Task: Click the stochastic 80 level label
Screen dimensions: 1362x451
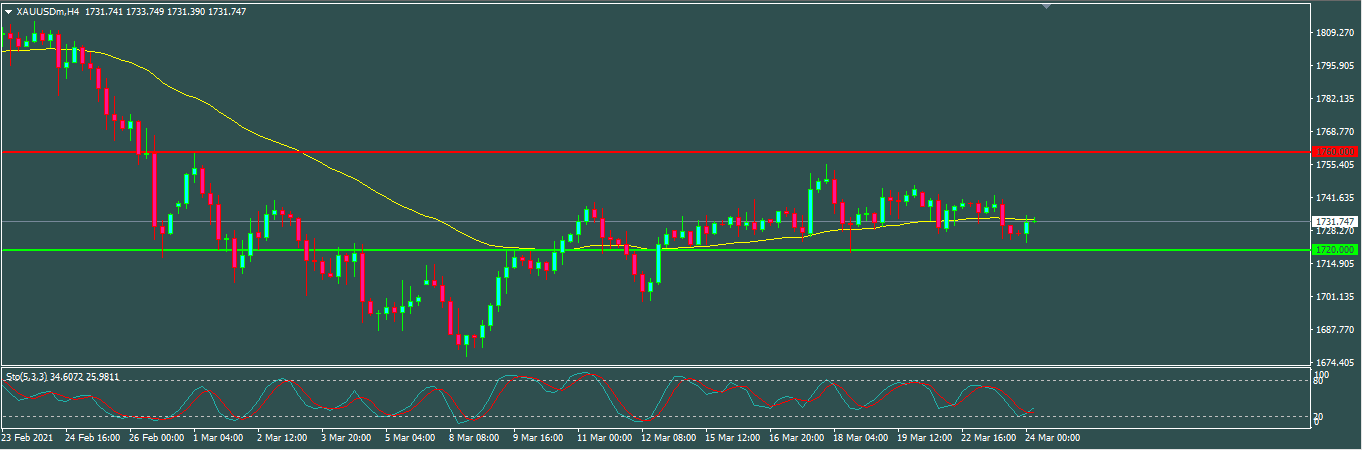Action: pos(1319,381)
